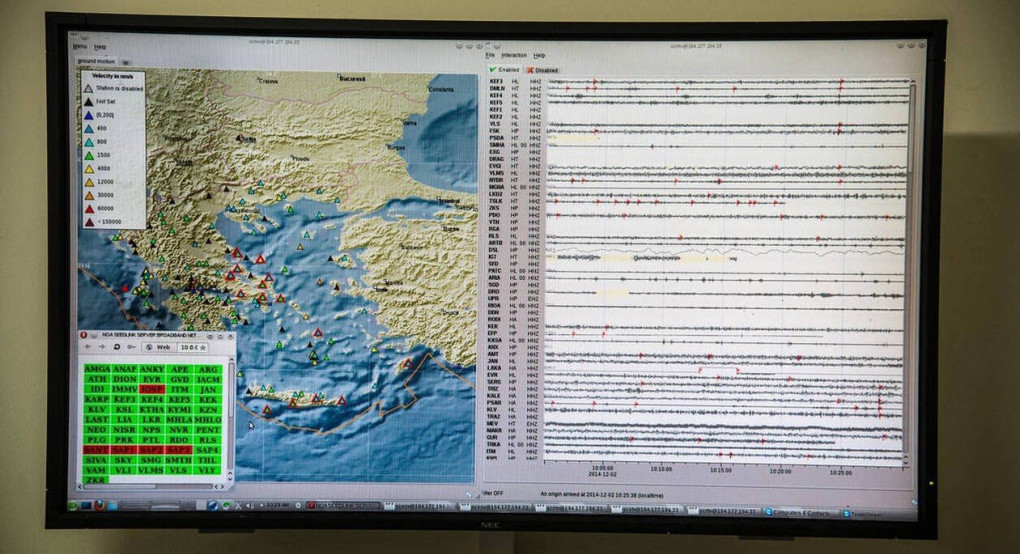Screen dimensions: 1020x554
Task: Open Firefox from the taskbar
Action: (x=99, y=505)
